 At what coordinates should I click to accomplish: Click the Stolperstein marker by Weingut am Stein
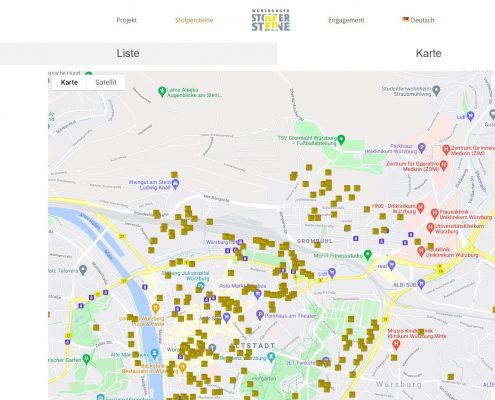point(174,175)
